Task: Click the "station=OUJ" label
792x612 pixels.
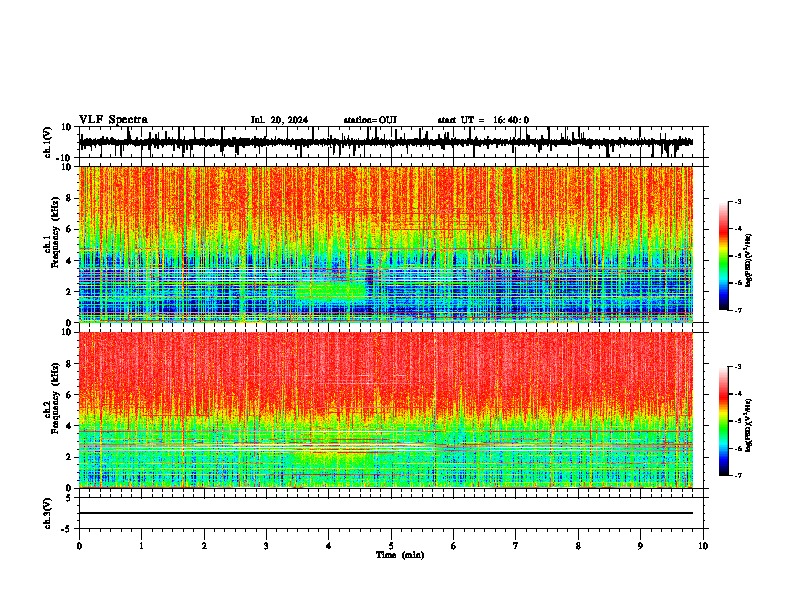Action: (370, 120)
